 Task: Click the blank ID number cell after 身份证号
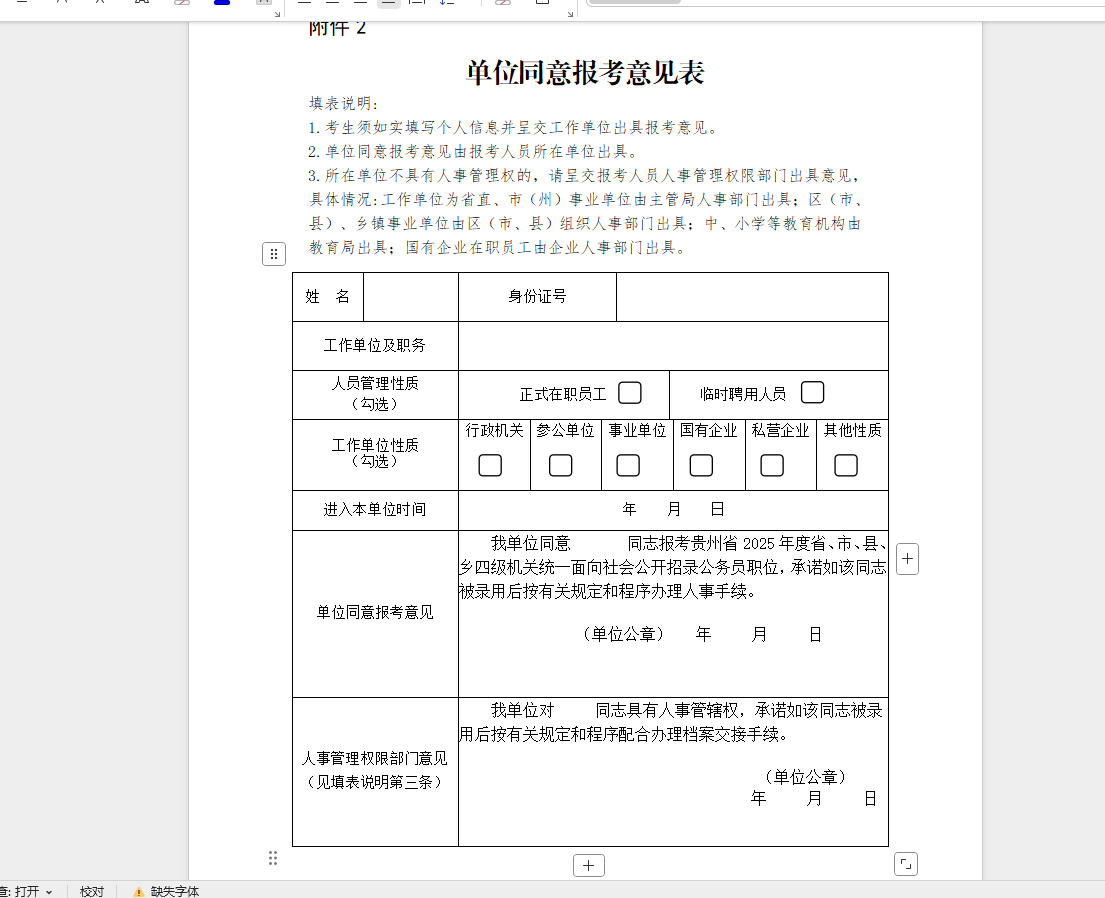751,297
